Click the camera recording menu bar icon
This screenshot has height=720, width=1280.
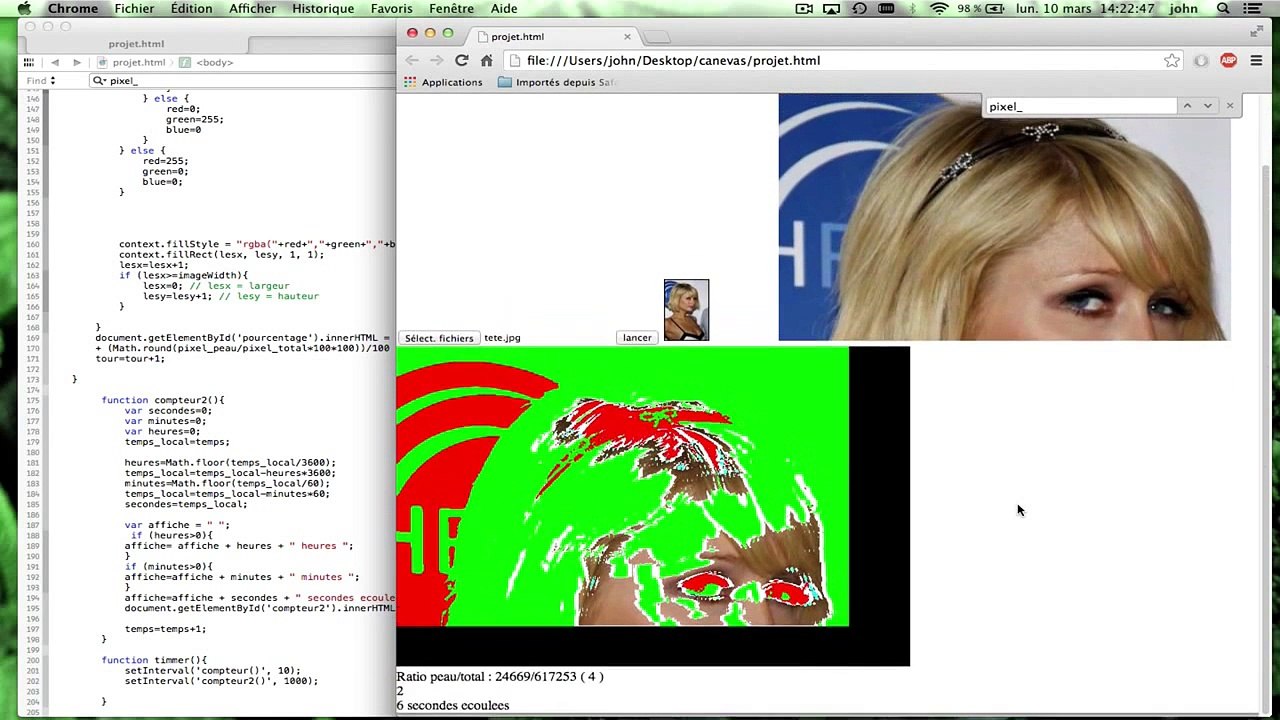click(x=804, y=9)
